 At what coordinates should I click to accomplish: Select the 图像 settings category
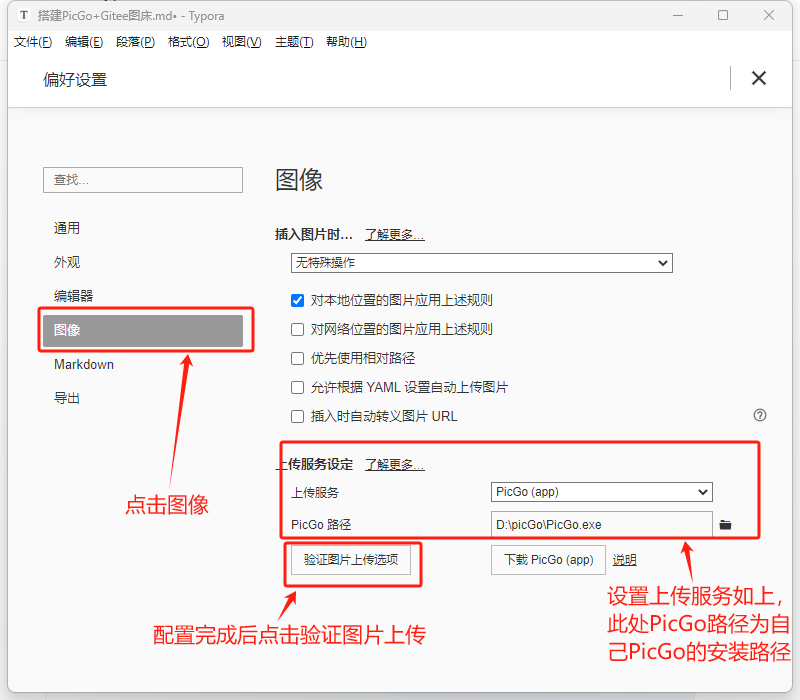pos(143,330)
